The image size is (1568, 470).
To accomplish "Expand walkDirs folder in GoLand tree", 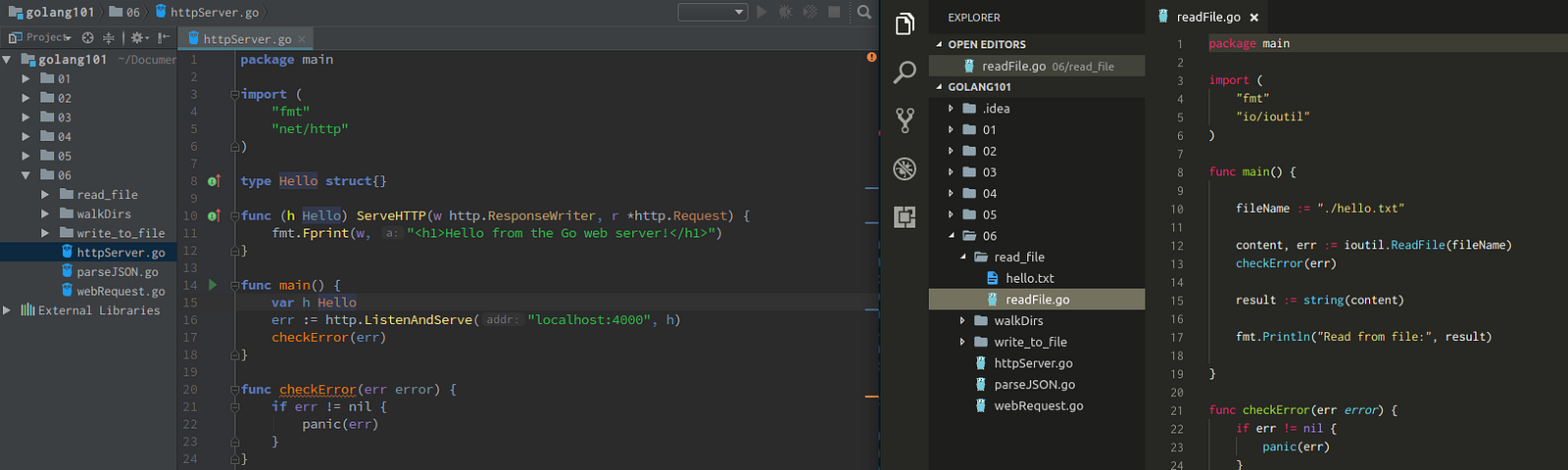I will [45, 213].
